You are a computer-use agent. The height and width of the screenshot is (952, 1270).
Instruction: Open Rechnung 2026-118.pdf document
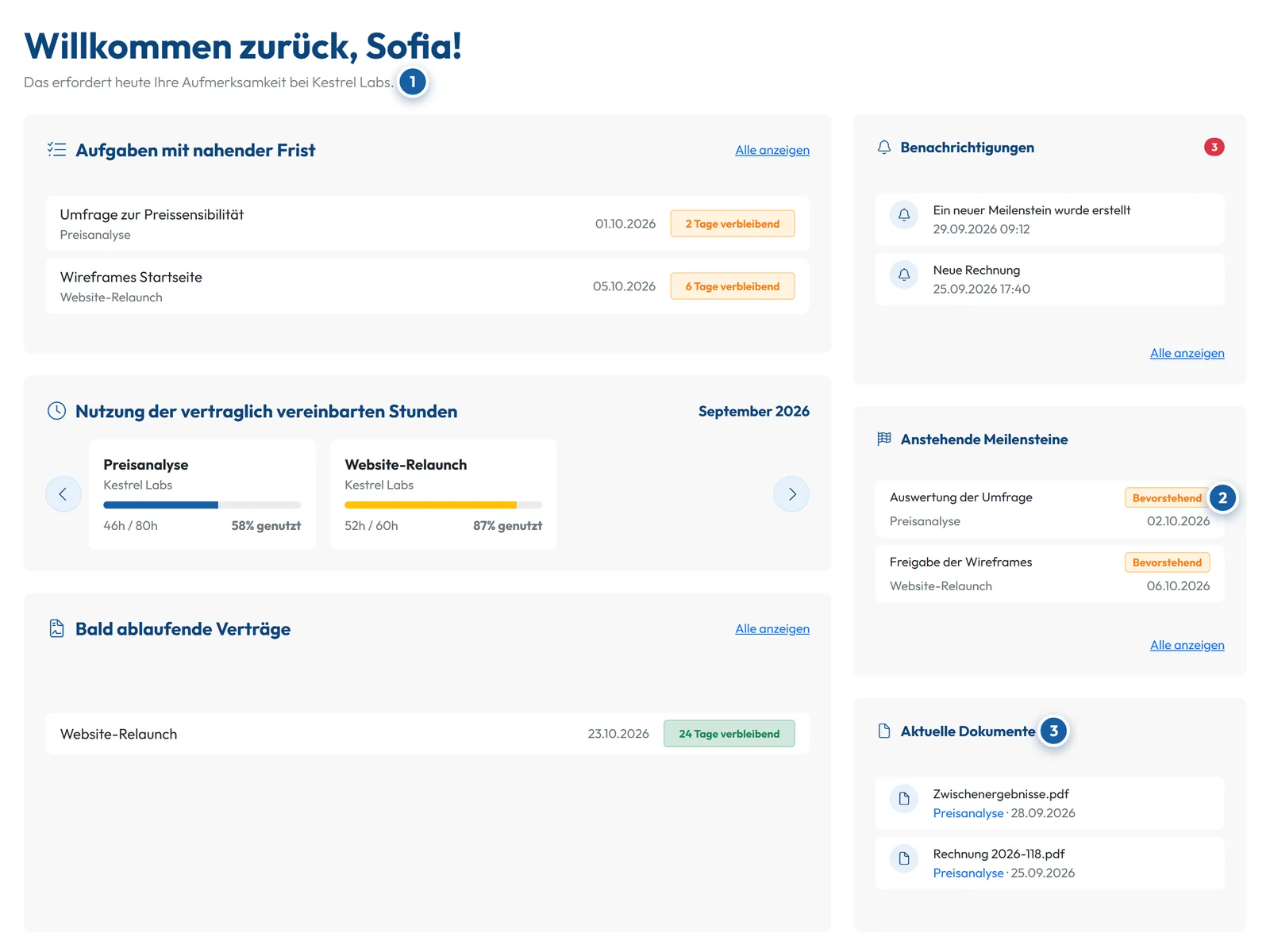point(1049,863)
